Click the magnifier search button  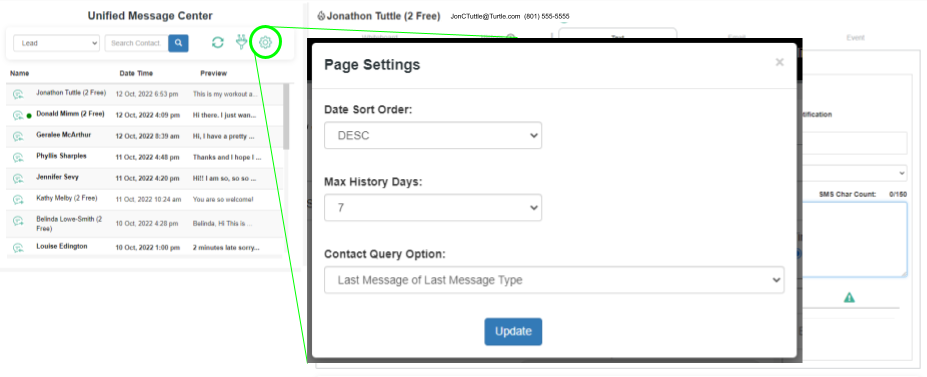(x=179, y=43)
